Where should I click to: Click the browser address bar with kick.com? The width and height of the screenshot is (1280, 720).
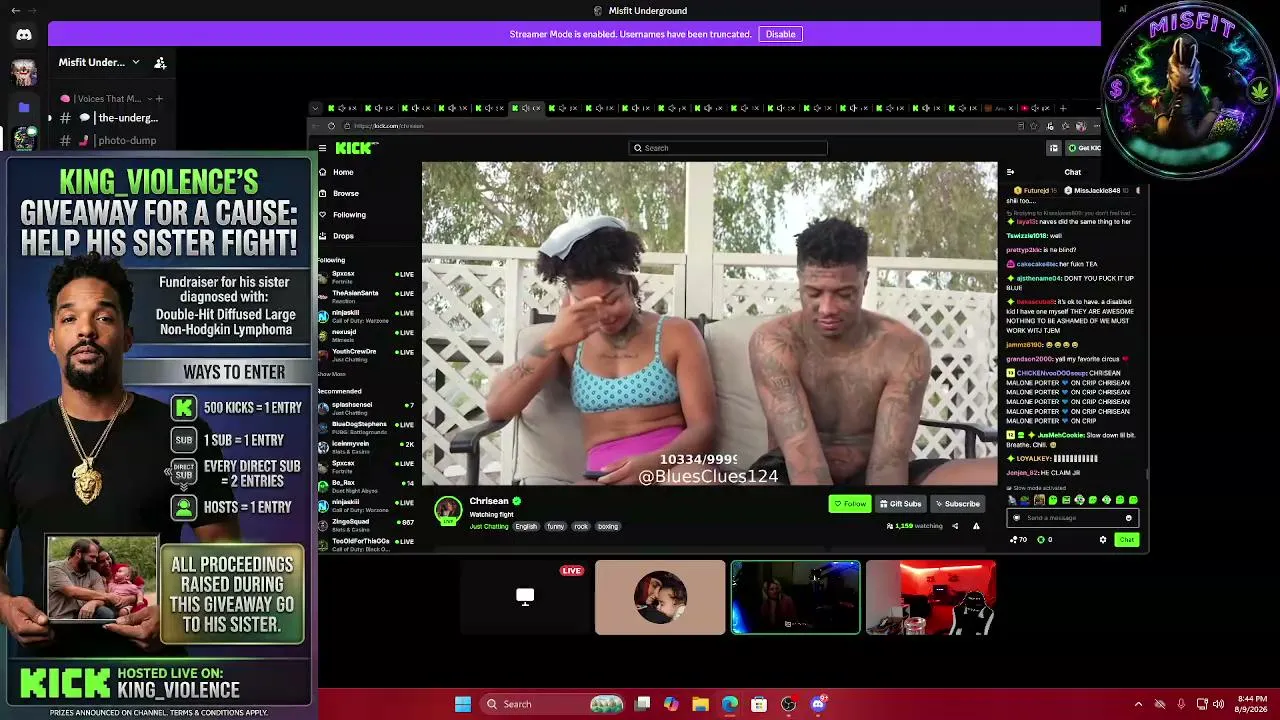[x=680, y=126]
